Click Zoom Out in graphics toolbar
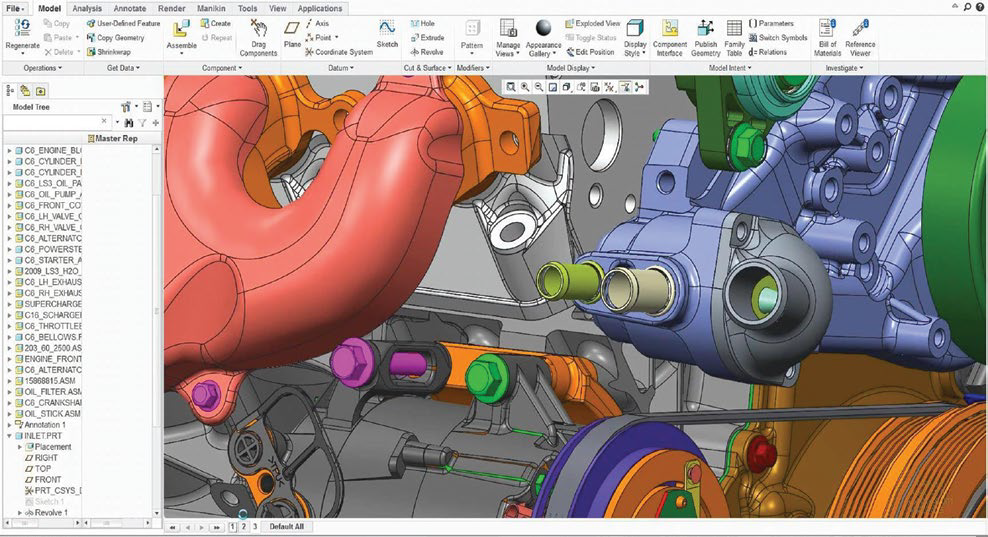This screenshot has height=537, width=988. [x=539, y=88]
